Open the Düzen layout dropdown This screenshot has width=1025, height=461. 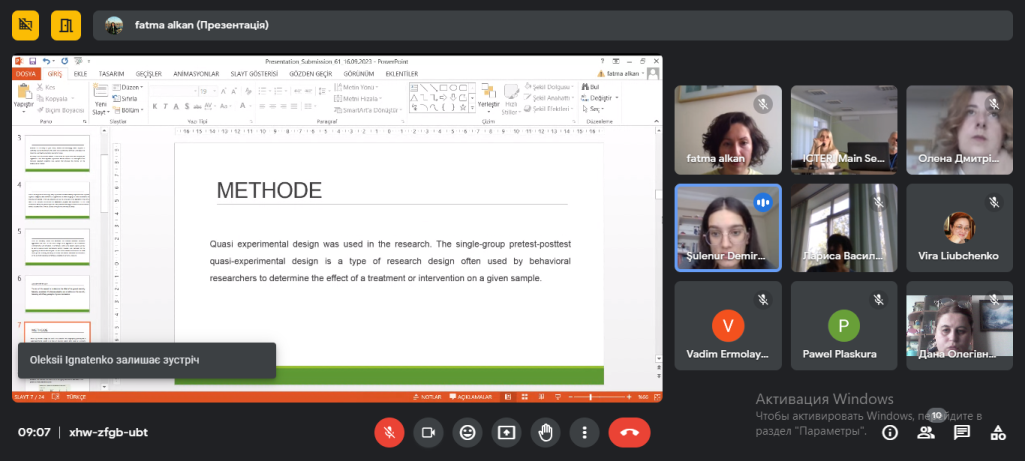(128, 87)
